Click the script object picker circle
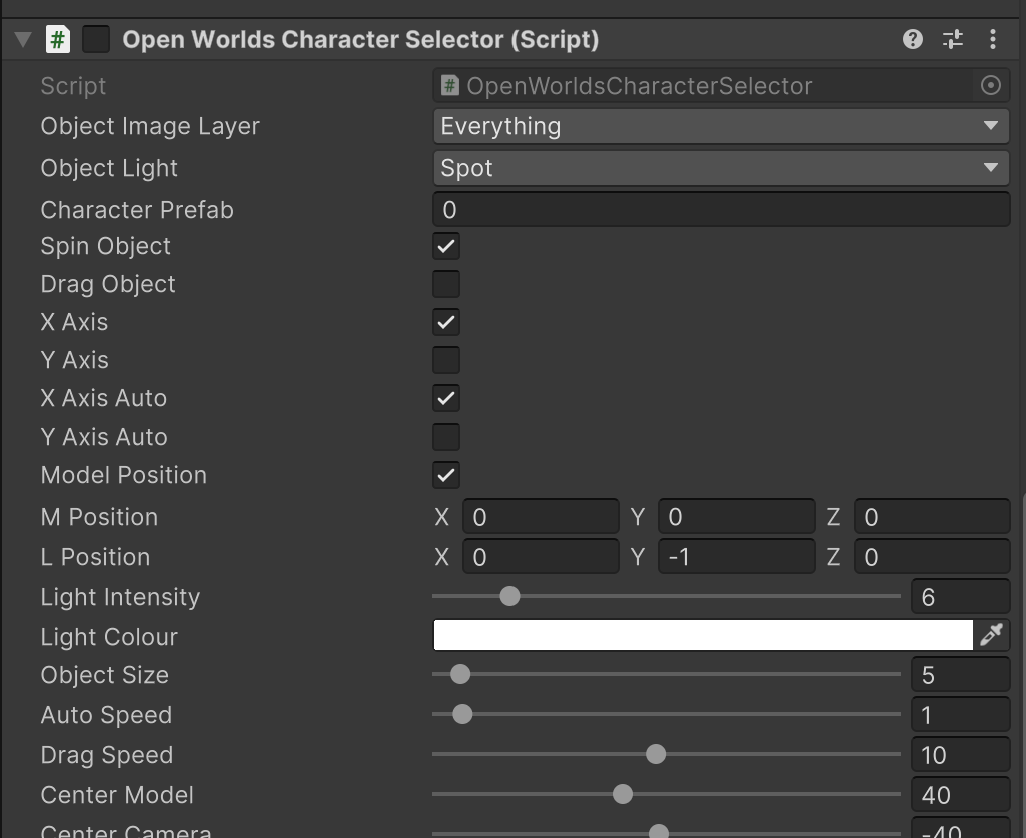1026x838 pixels. (990, 86)
